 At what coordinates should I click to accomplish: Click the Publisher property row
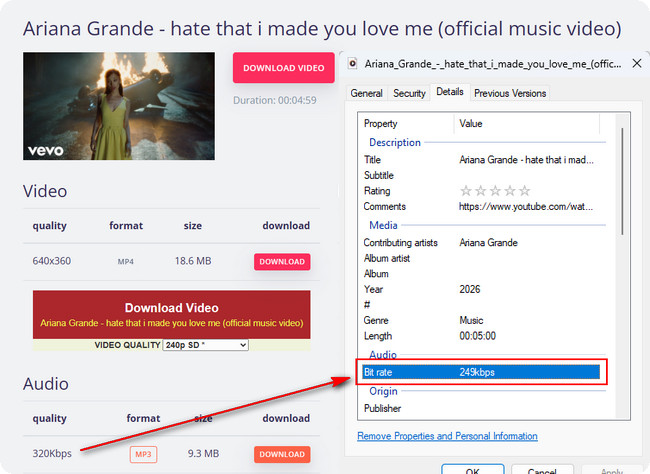[x=481, y=408]
